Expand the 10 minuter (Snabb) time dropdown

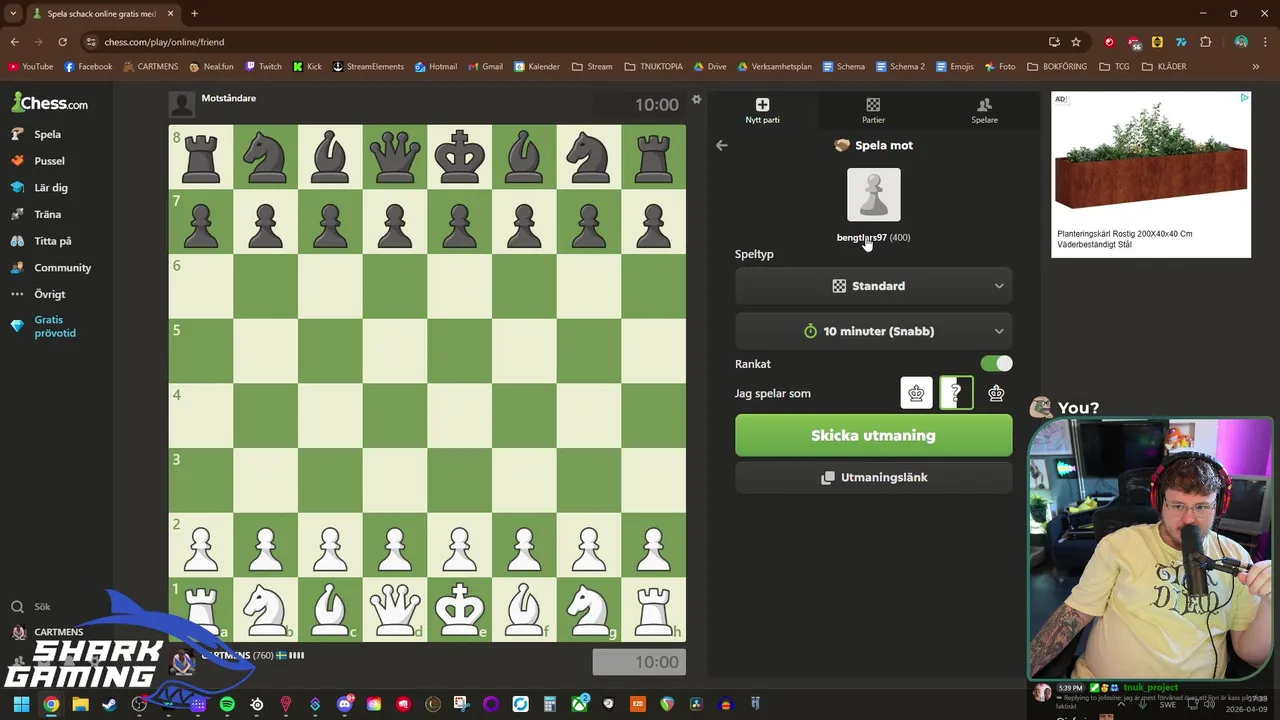[873, 331]
